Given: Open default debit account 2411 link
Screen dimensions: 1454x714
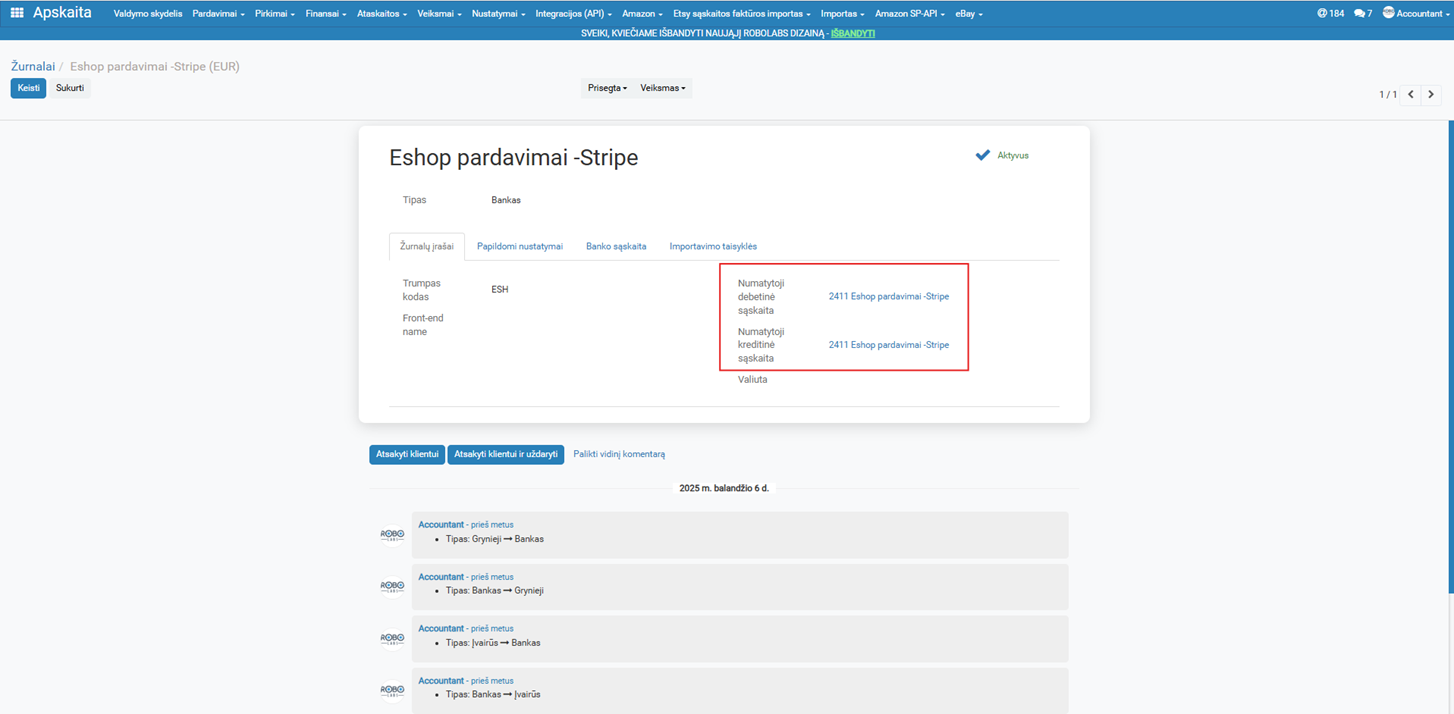Looking at the screenshot, I should (x=889, y=297).
